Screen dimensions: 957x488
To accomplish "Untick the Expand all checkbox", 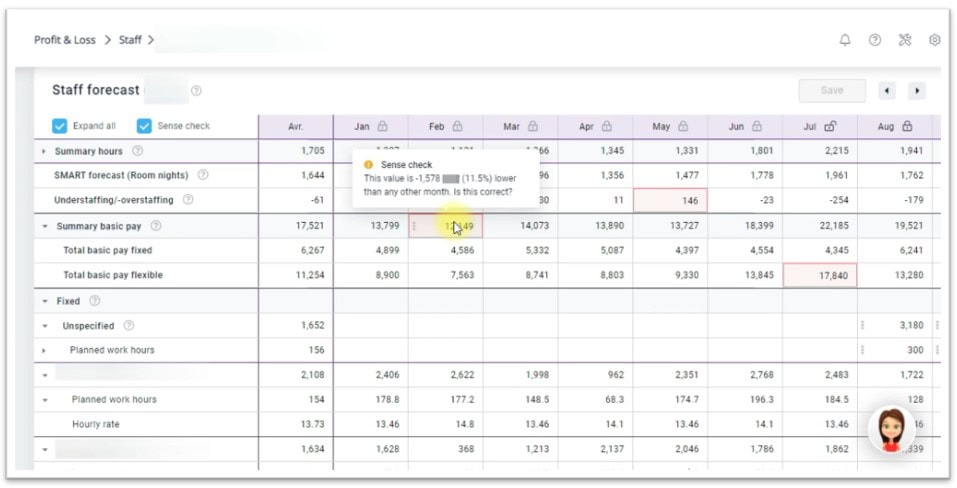I will (60, 127).
